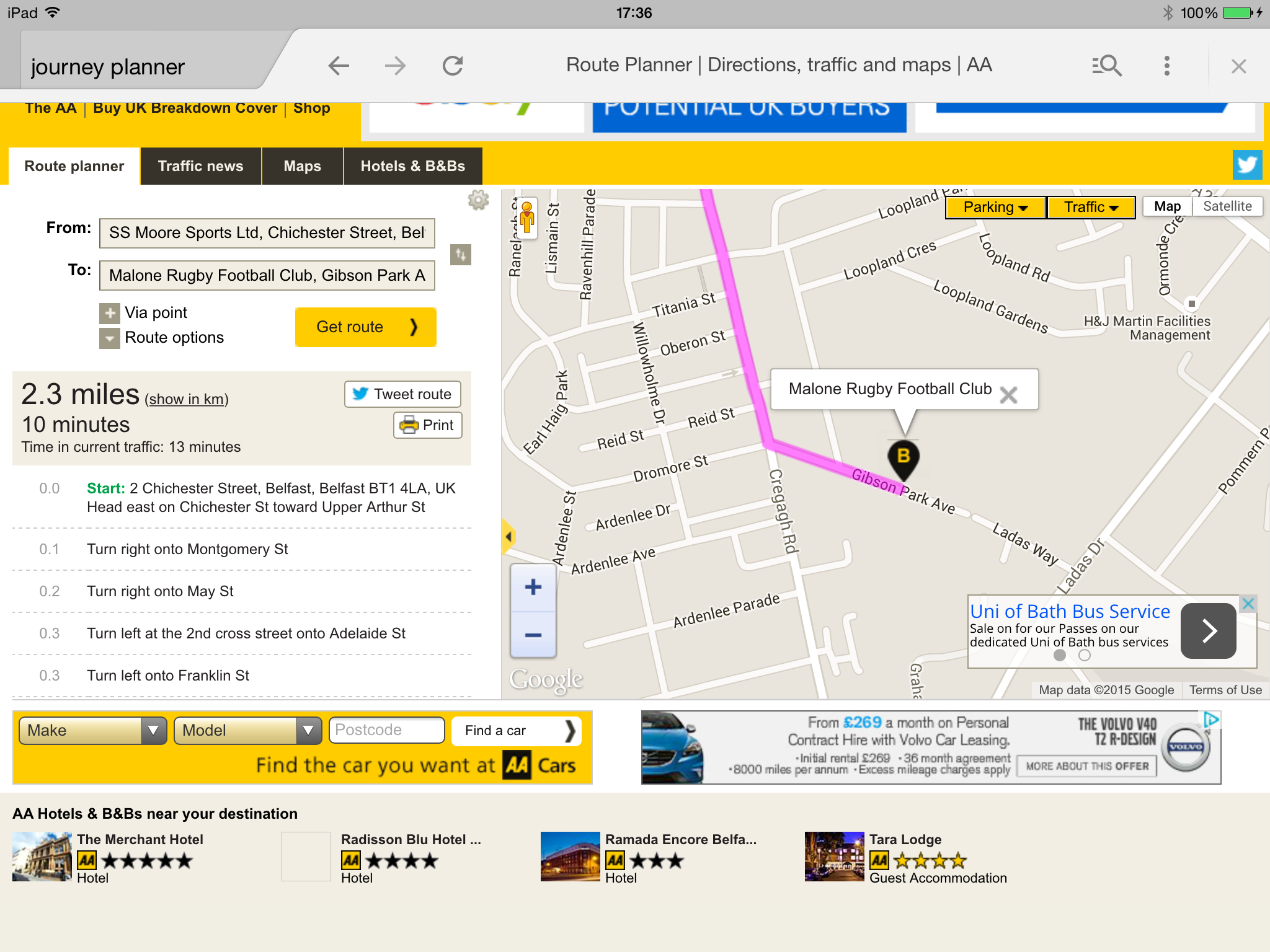Click the Get route button
This screenshot has width=1270, height=952.
coord(366,327)
